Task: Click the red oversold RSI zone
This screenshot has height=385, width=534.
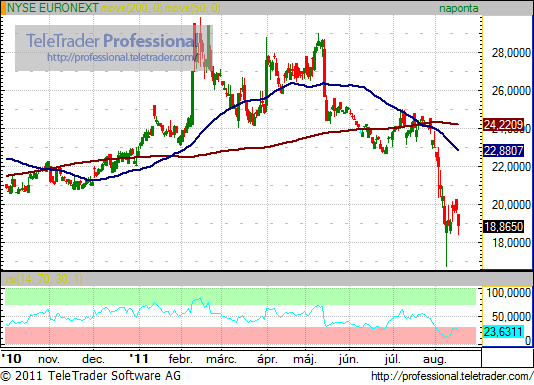Action: pos(240,336)
